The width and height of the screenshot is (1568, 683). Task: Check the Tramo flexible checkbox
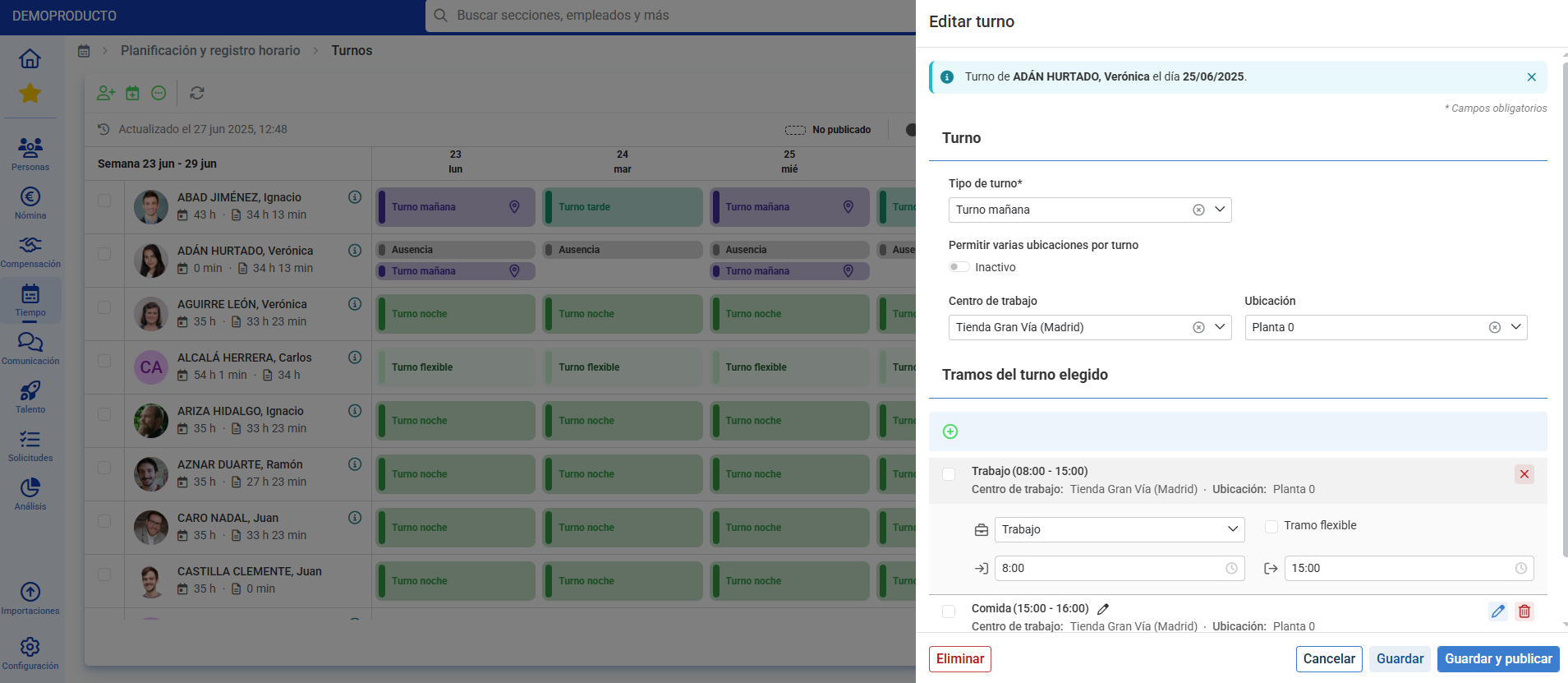point(1271,526)
